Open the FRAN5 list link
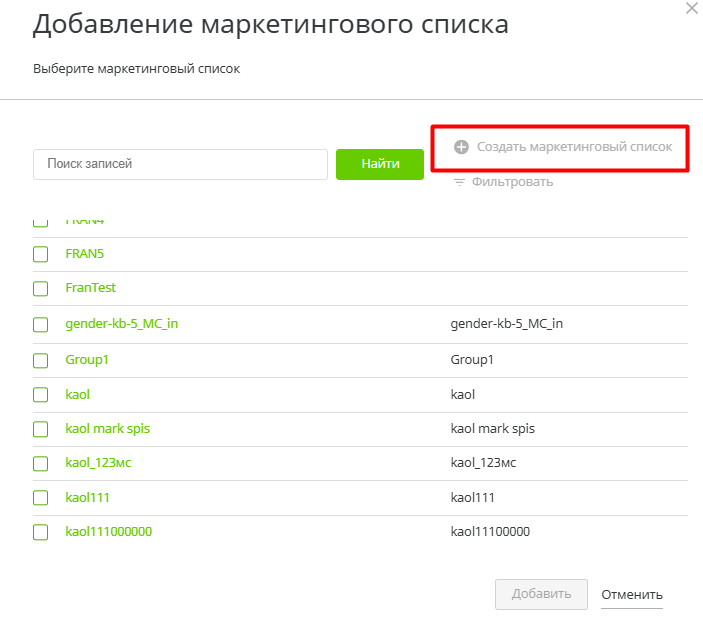Screen dimensions: 703x618 point(84,254)
